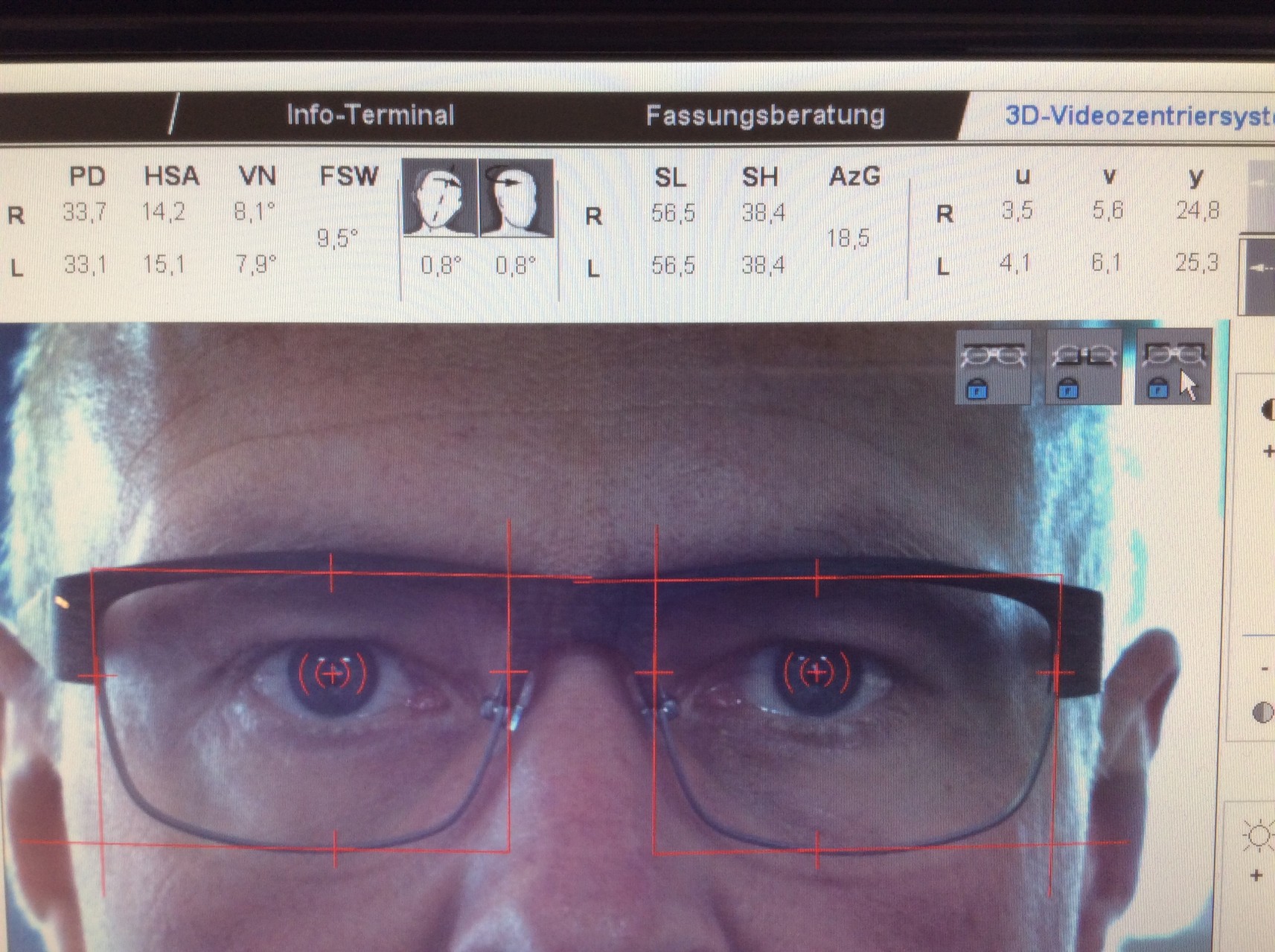Select left u value 4,1
Screen dimensions: 1275x952
[x=1015, y=263]
